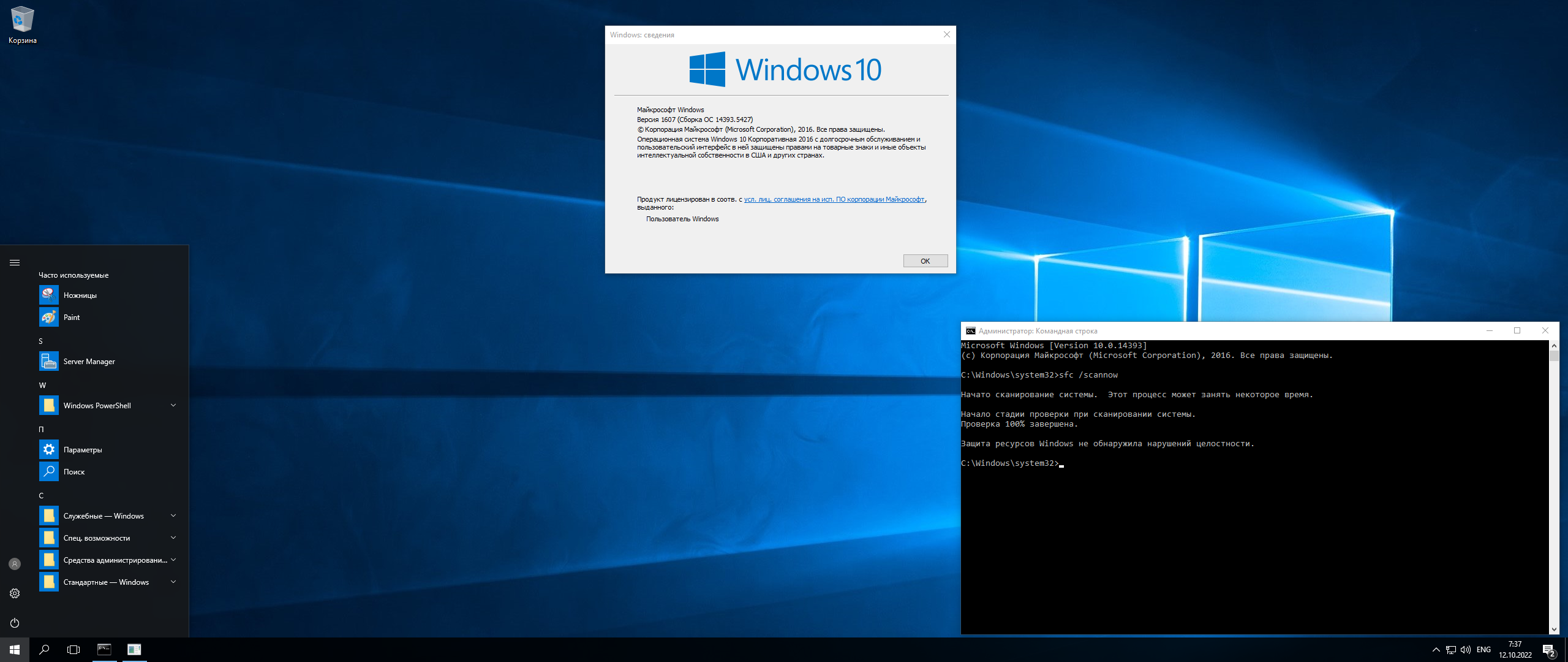1568x662 pixels.
Task: Click OK in the Windows: сведения dialog
Action: 925,261
